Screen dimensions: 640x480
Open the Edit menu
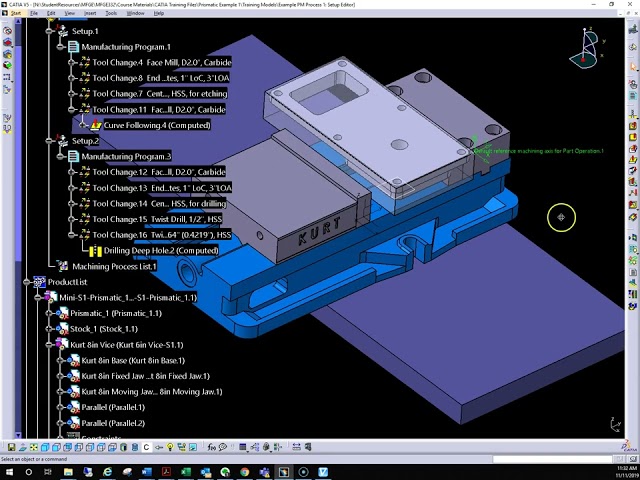tap(51, 13)
